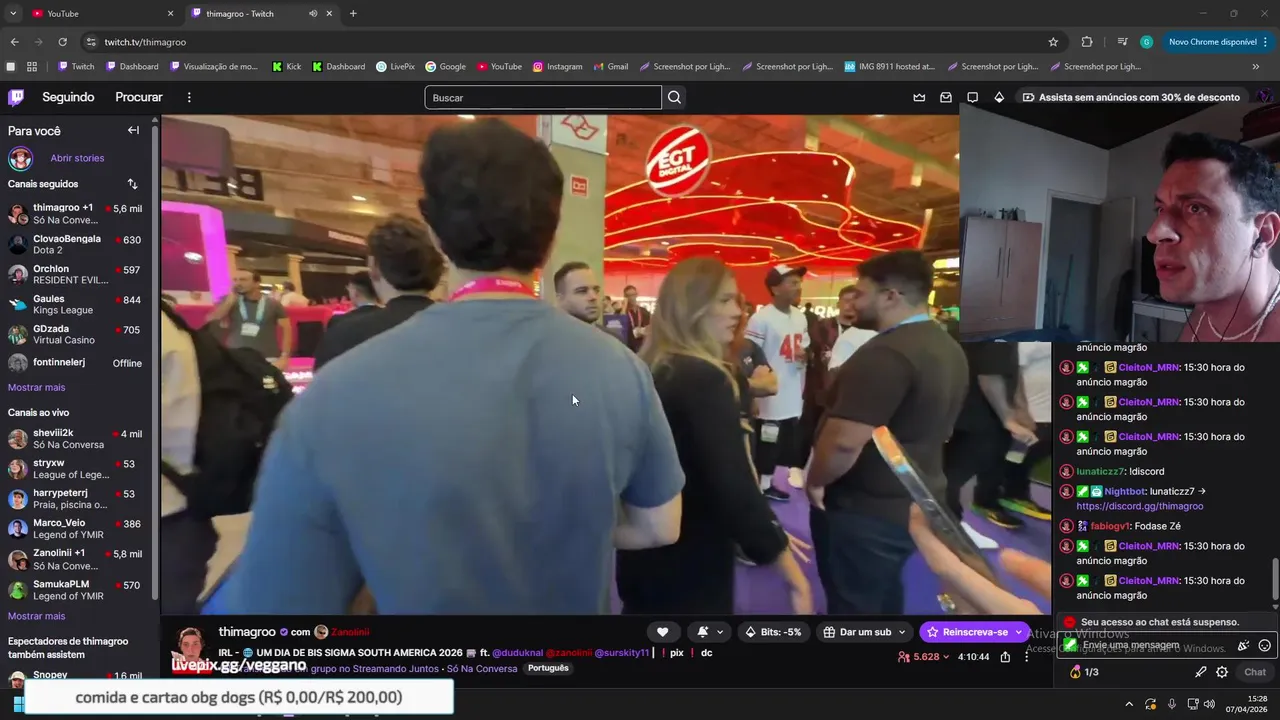Open the bits diamond icon in the top bar
Image resolution: width=1280 pixels, height=720 pixels.
pos(999,97)
